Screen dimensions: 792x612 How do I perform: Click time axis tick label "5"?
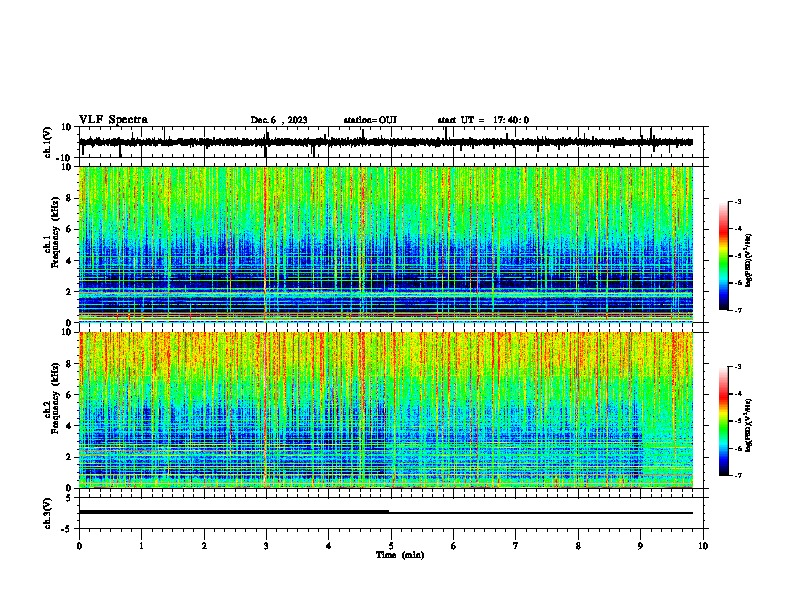(x=391, y=546)
